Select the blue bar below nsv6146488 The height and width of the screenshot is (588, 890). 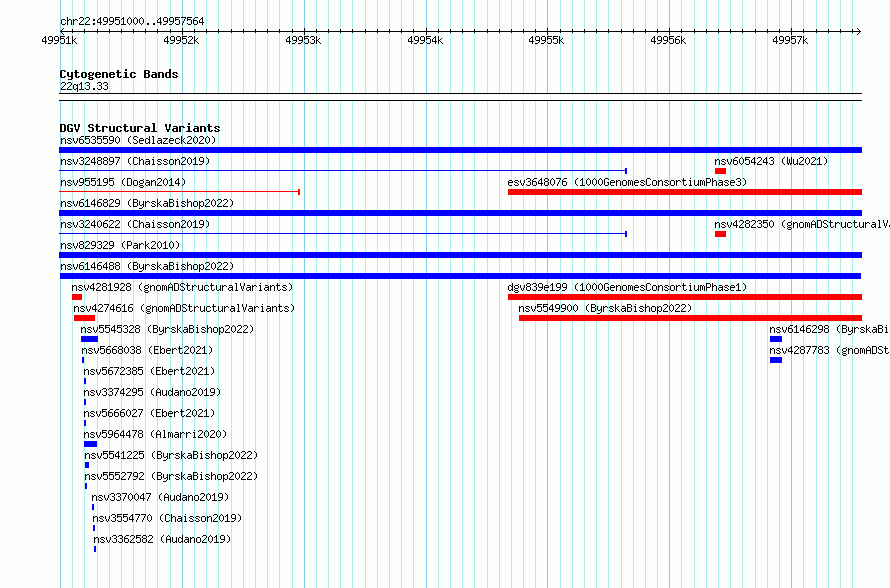coord(460,276)
